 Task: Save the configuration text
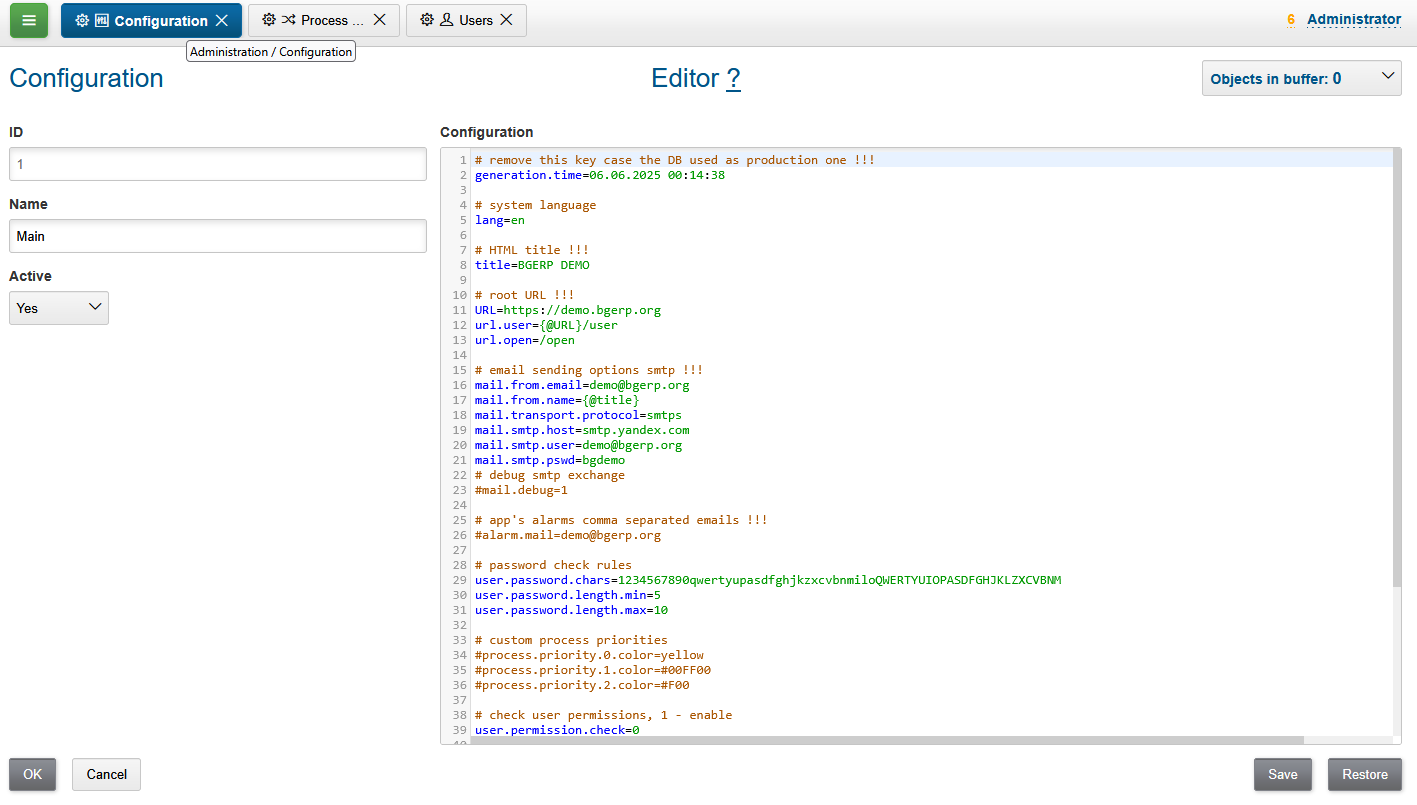pyautogui.click(x=1282, y=774)
